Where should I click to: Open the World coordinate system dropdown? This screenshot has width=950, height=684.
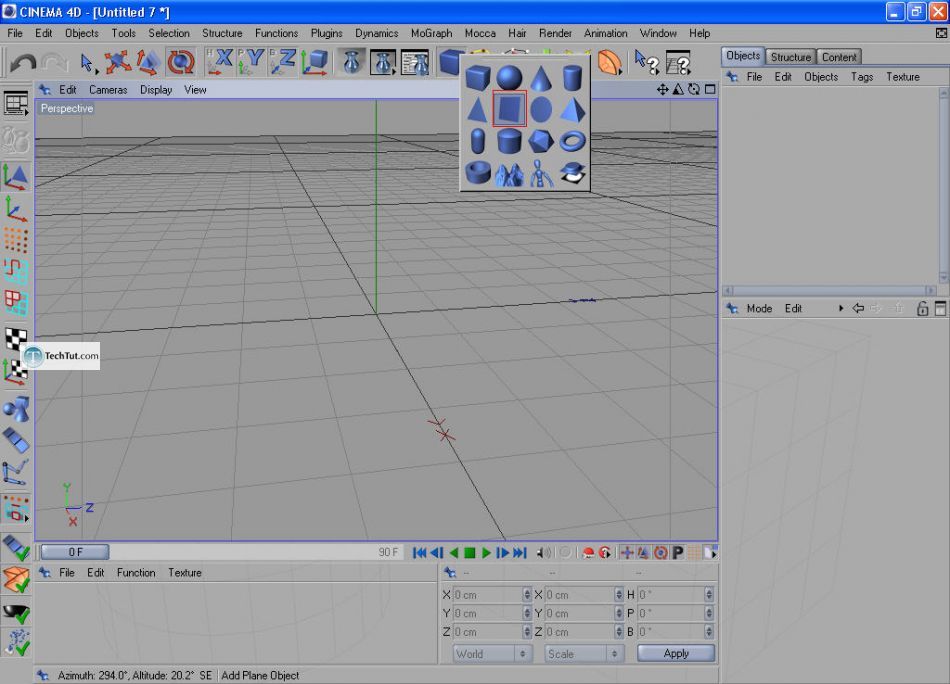493,654
